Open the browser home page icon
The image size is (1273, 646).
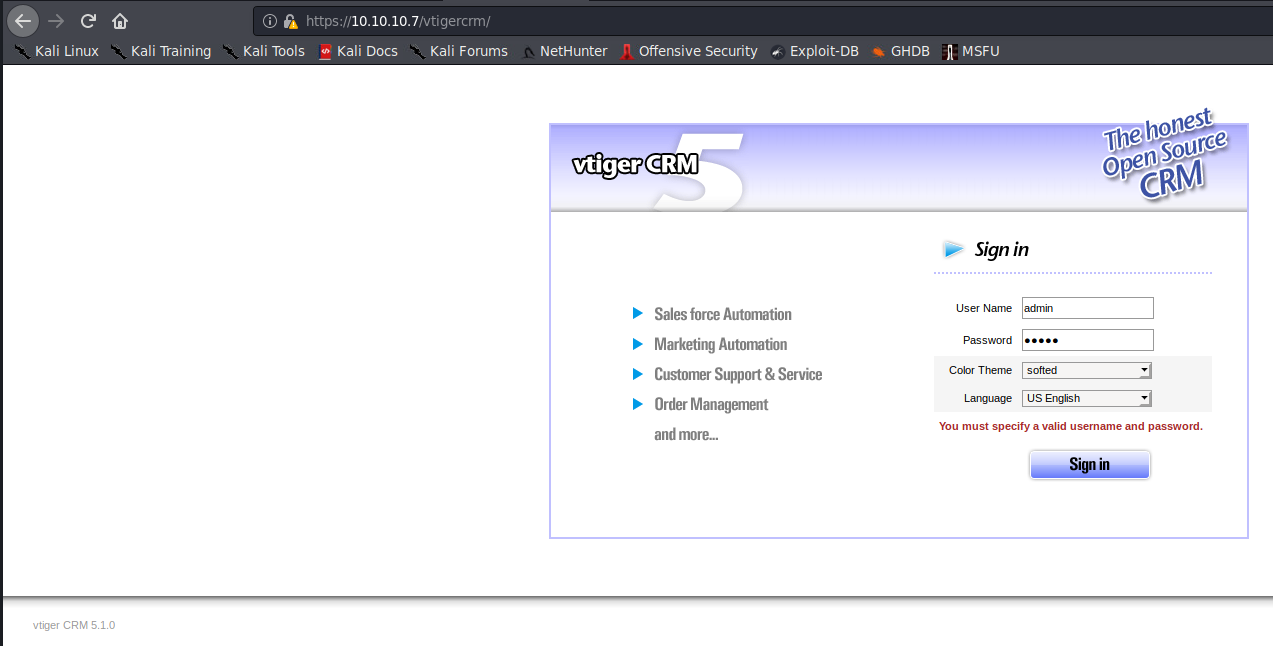(120, 20)
